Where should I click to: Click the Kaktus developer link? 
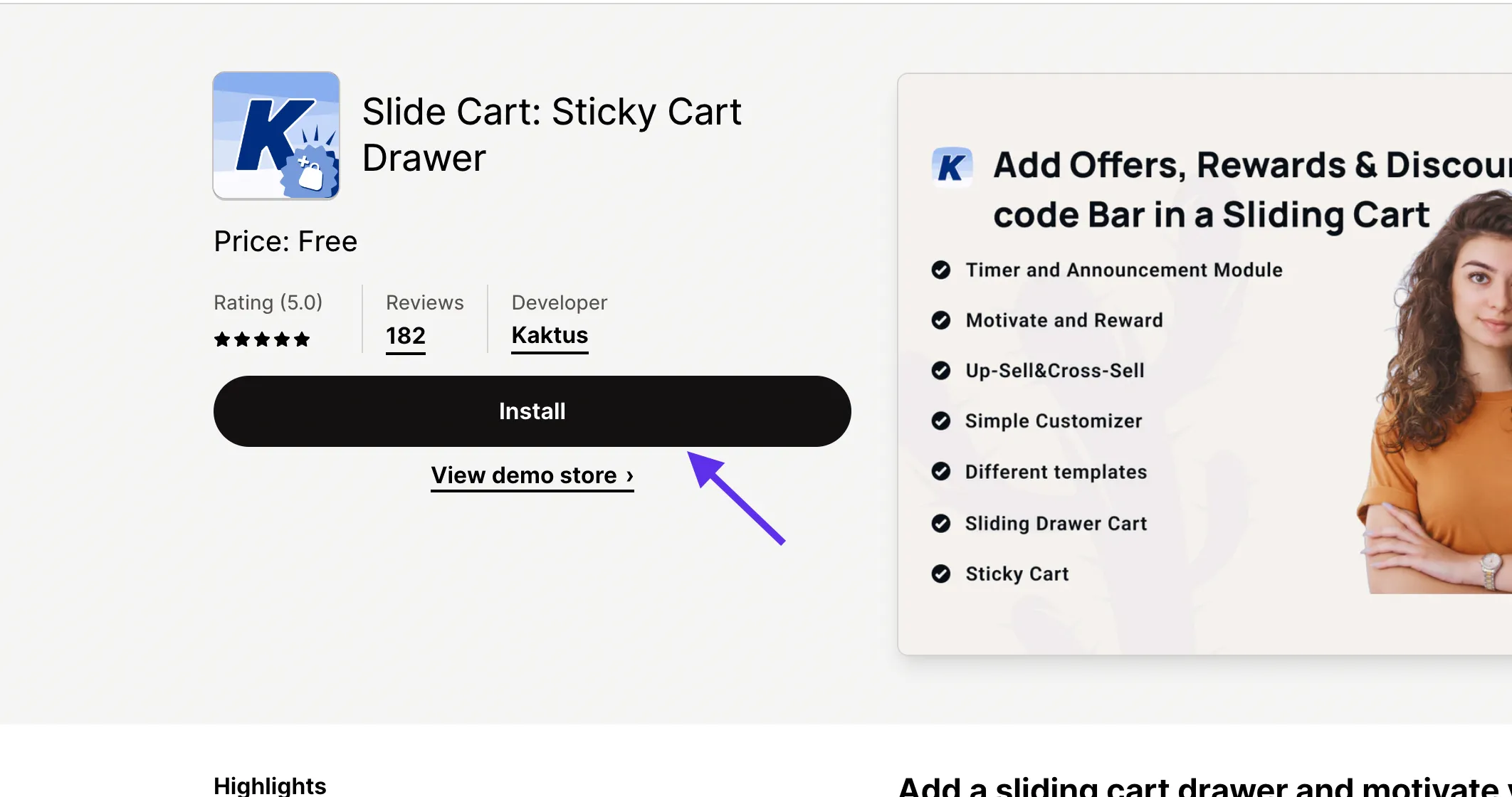coord(550,335)
